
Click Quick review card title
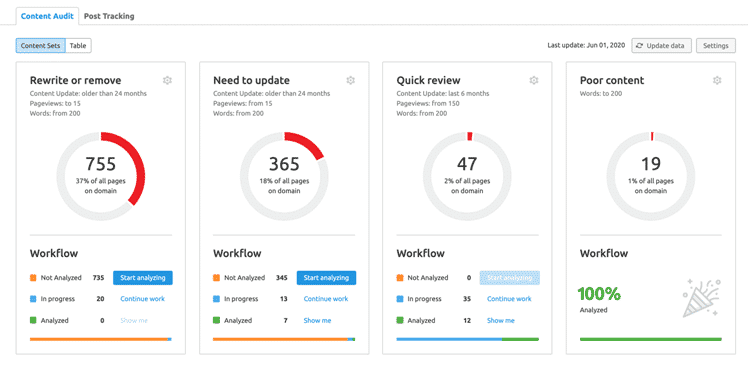coord(428,80)
